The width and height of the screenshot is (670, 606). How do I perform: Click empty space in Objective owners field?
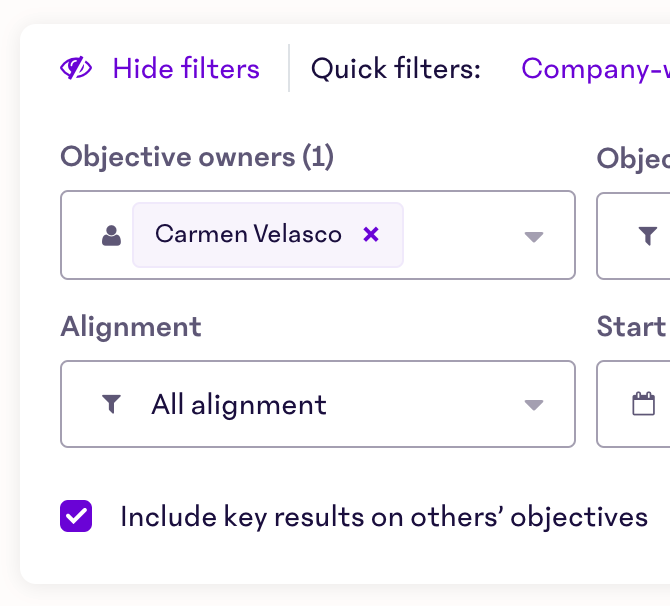click(460, 236)
